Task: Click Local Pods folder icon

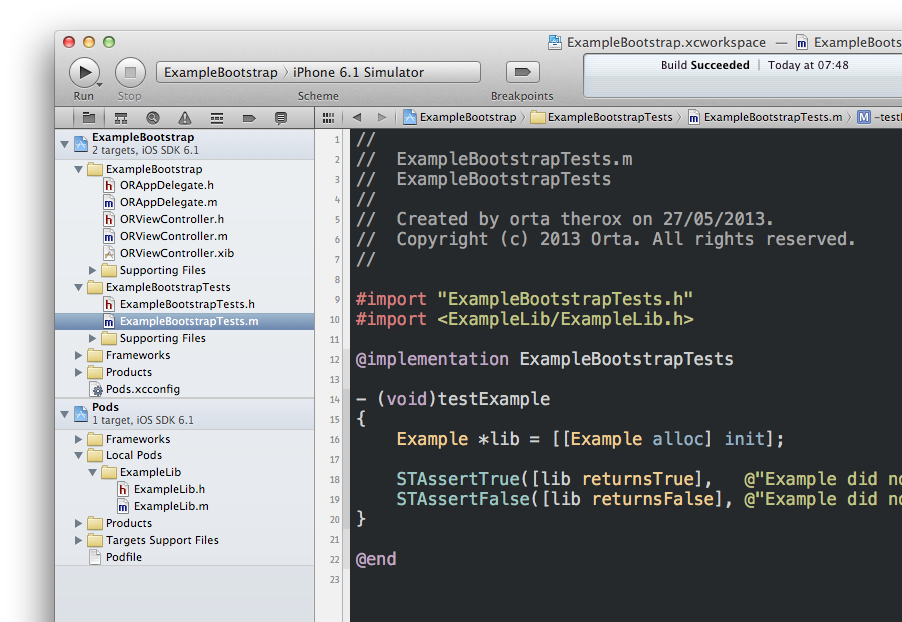Action: pyautogui.click(x=95, y=456)
